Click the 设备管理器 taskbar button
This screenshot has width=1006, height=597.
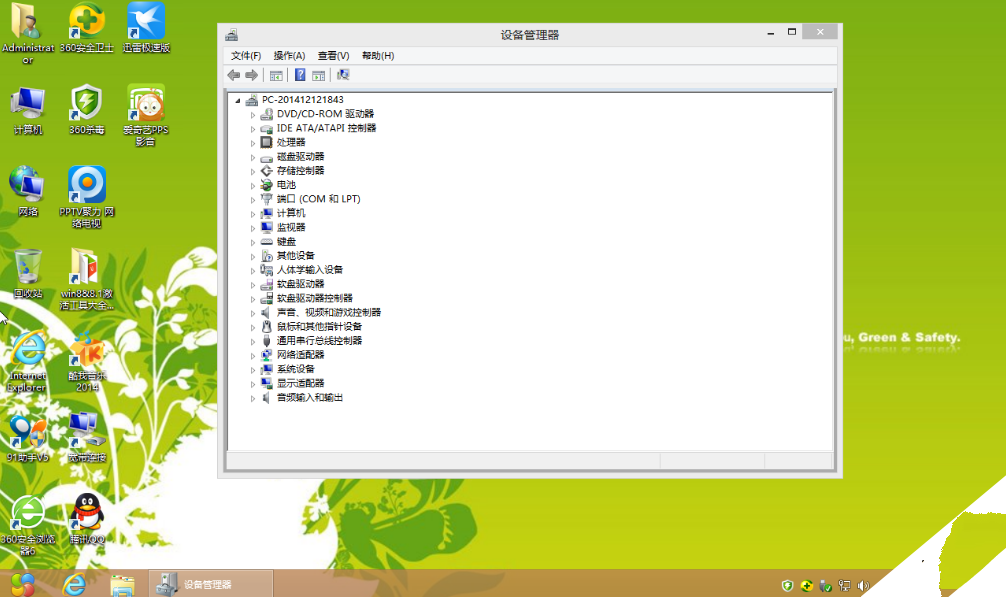210,584
